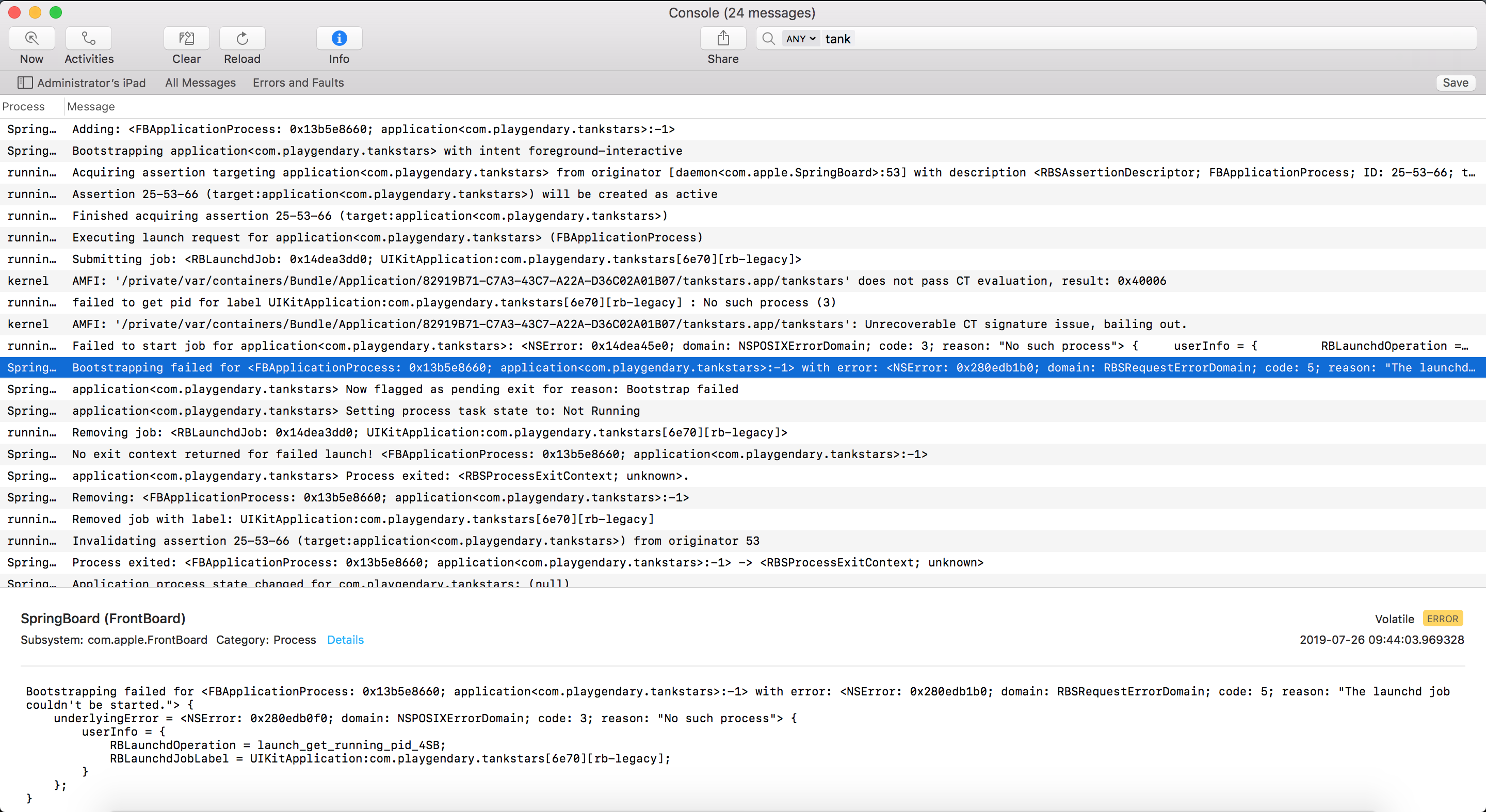
Task: Click Details link in subsystem info
Action: [x=345, y=639]
